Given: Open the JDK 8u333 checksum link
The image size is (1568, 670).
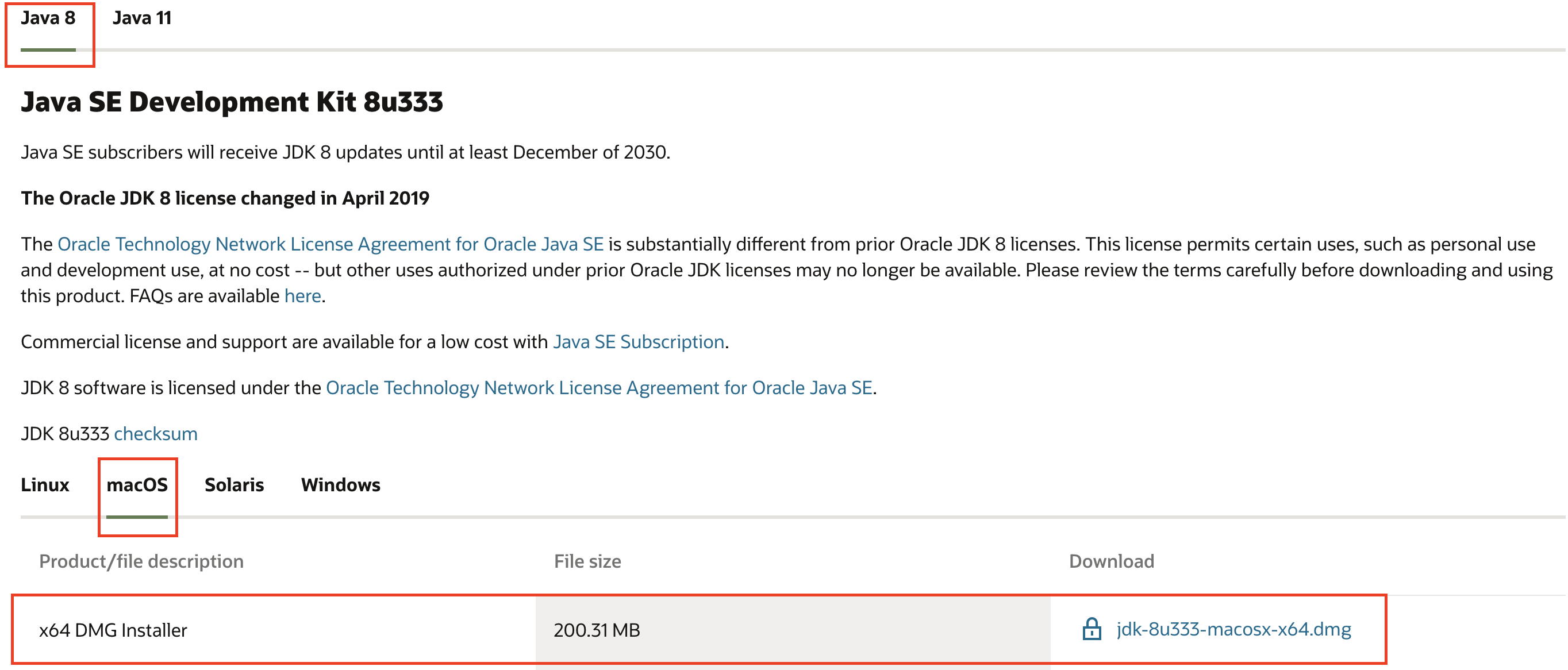Looking at the screenshot, I should 156,433.
